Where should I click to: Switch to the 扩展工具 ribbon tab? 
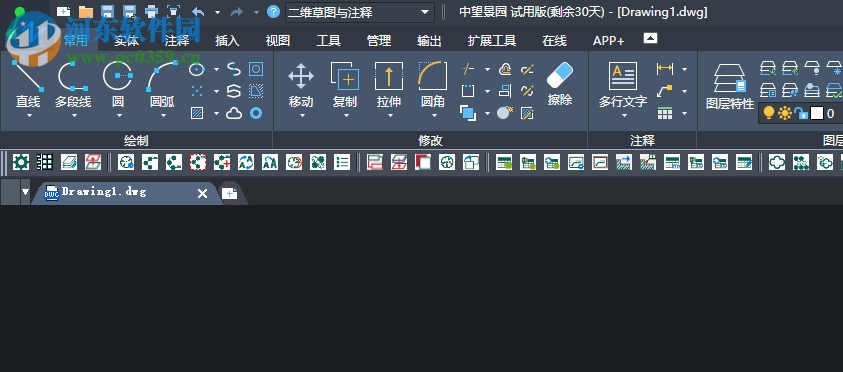point(492,40)
